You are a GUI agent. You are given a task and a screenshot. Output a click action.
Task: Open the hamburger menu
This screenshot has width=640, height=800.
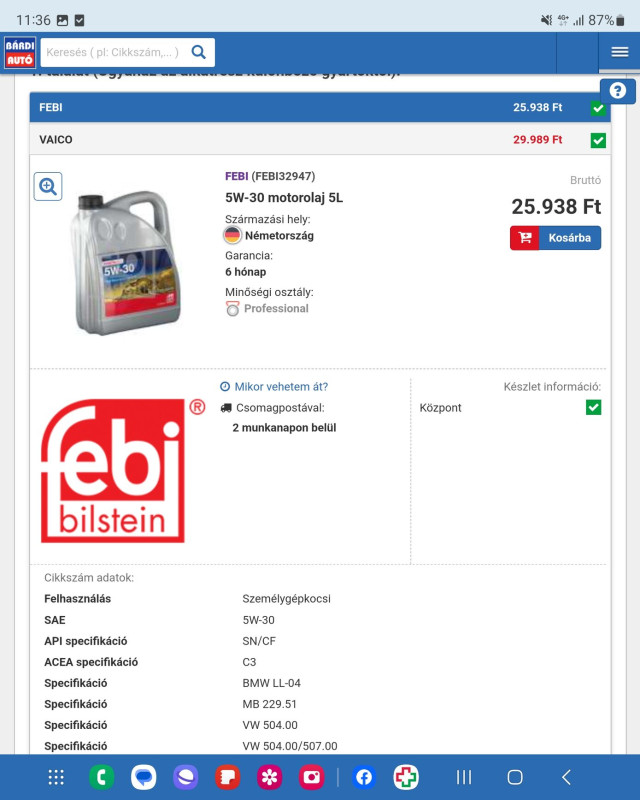click(x=620, y=52)
